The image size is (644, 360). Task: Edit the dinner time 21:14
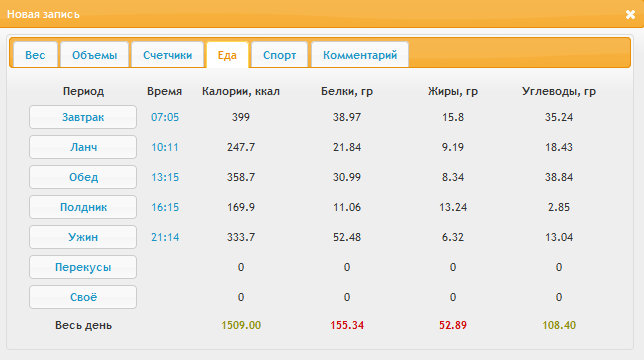(165, 237)
